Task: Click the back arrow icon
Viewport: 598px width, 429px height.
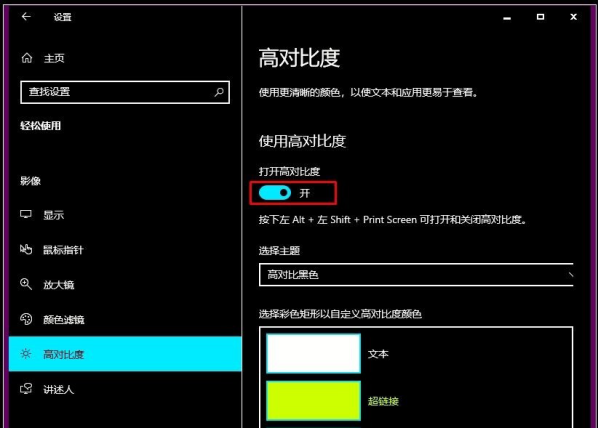Action: click(26, 16)
